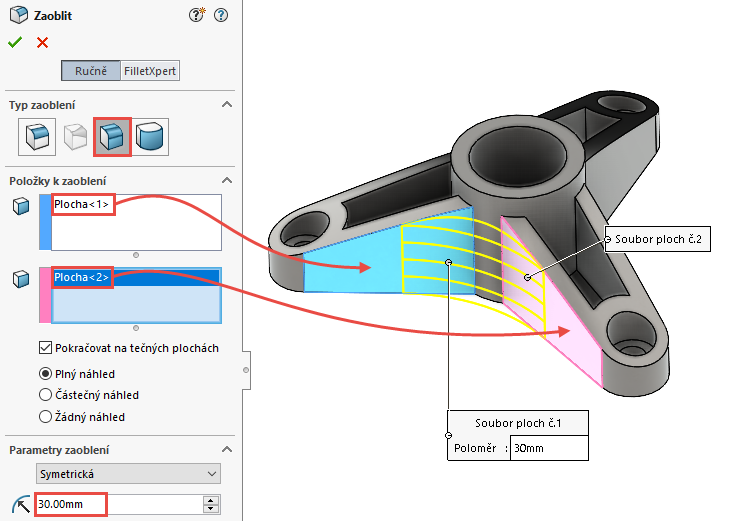The image size is (750, 521).
Task: Select constant size fillet type icon
Action: [x=37, y=137]
